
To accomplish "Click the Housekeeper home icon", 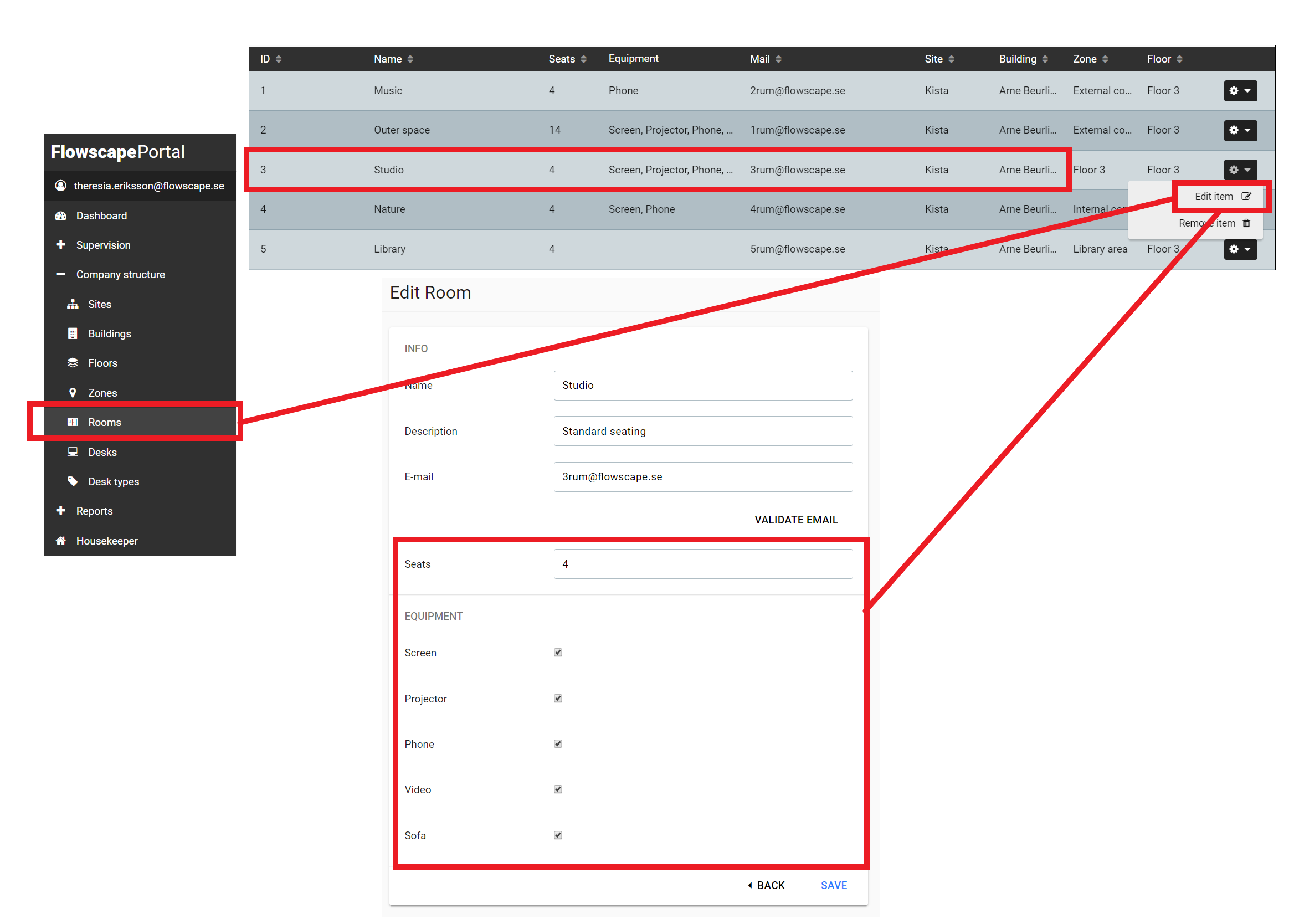I will pos(61,541).
